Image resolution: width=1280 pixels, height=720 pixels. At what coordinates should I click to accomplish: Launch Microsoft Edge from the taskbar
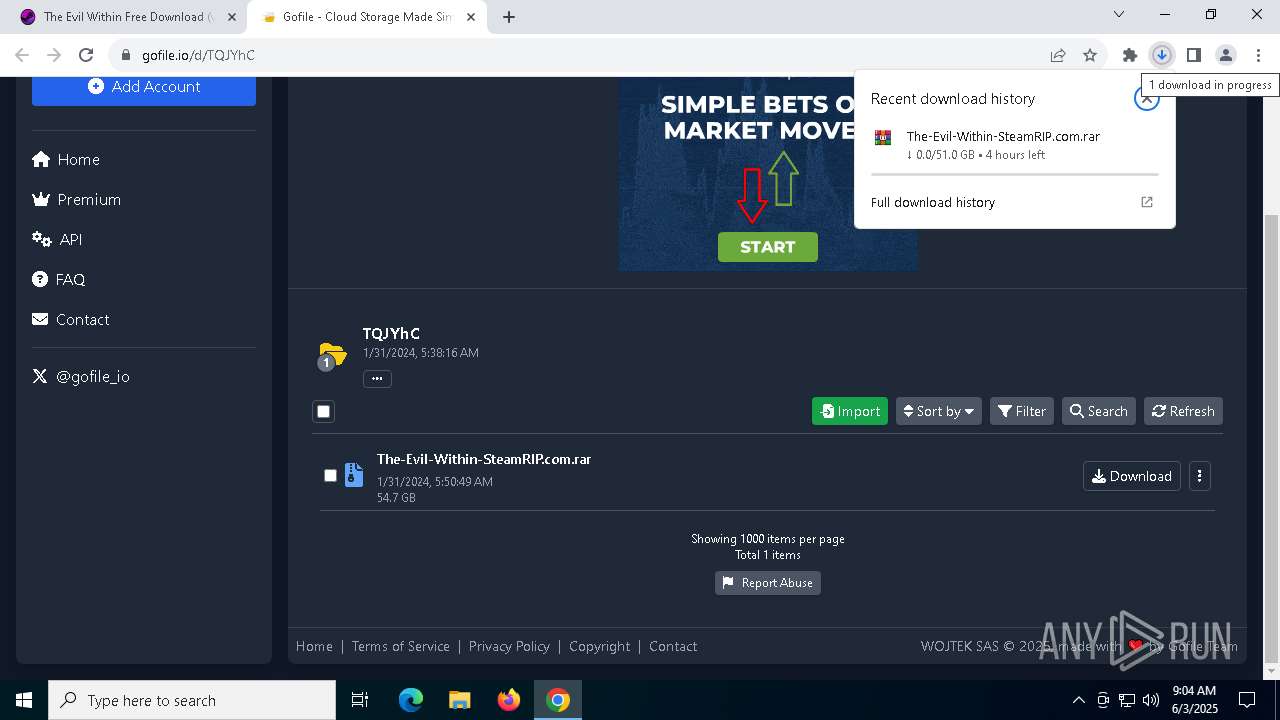coord(411,700)
